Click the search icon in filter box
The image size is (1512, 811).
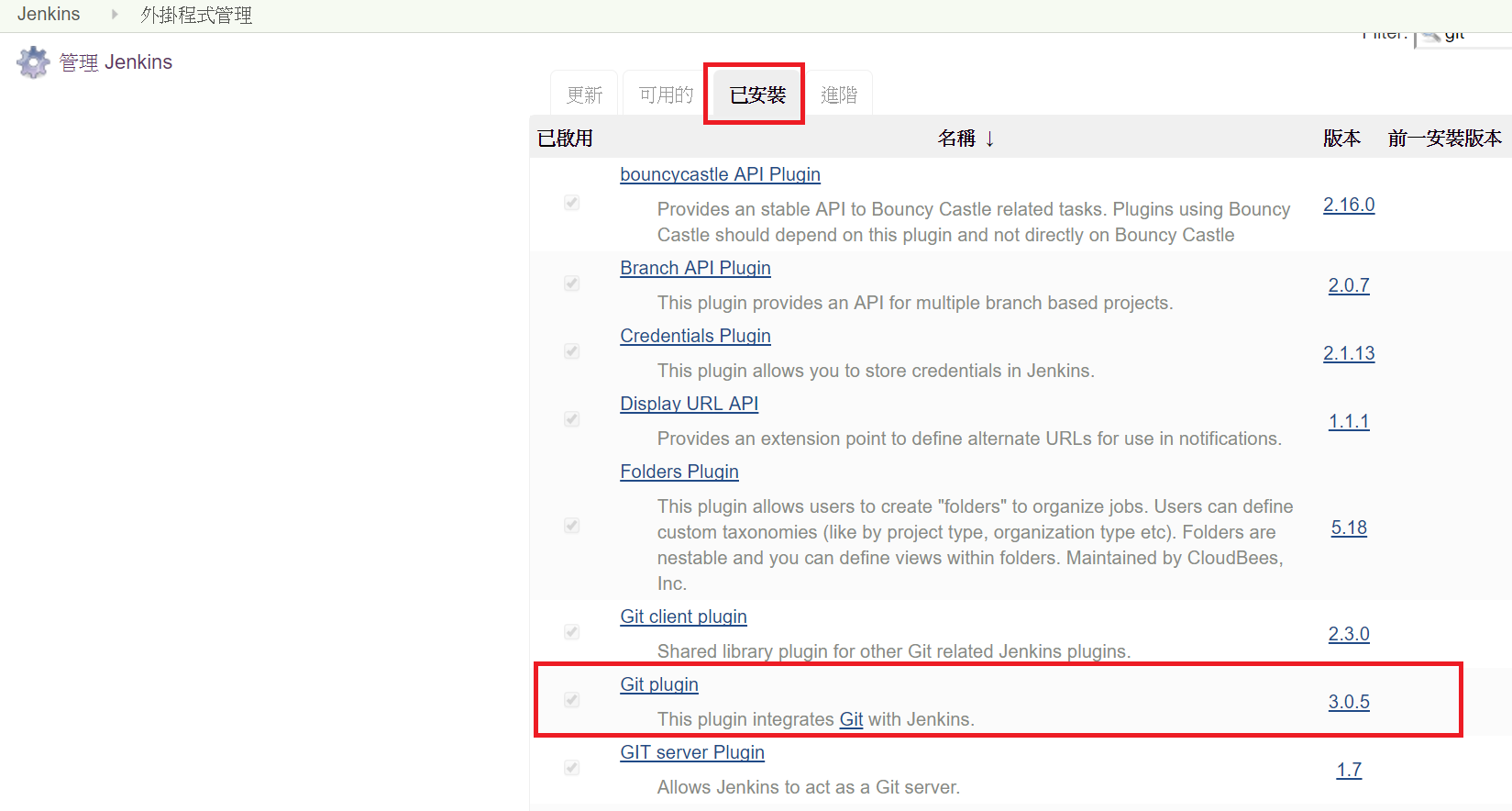(1431, 37)
